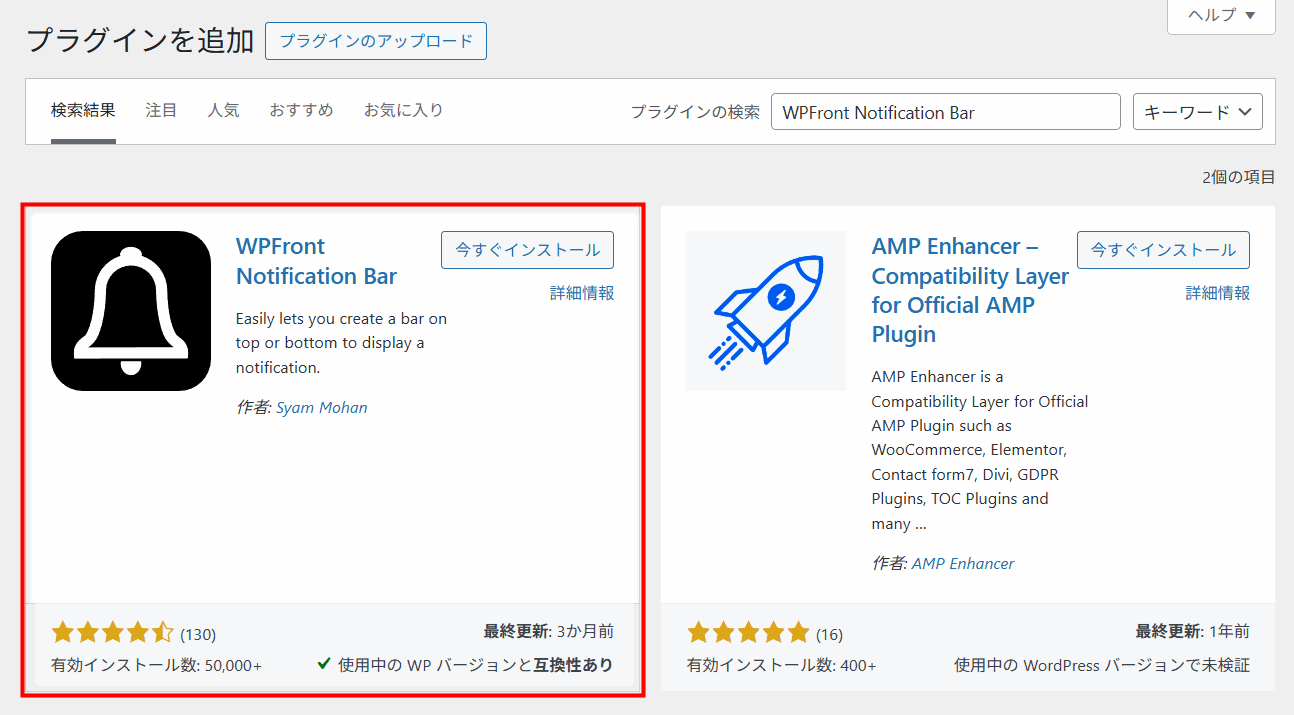1294x715 pixels.
Task: Click the 互換性あり compatibility text
Action: (x=573, y=664)
